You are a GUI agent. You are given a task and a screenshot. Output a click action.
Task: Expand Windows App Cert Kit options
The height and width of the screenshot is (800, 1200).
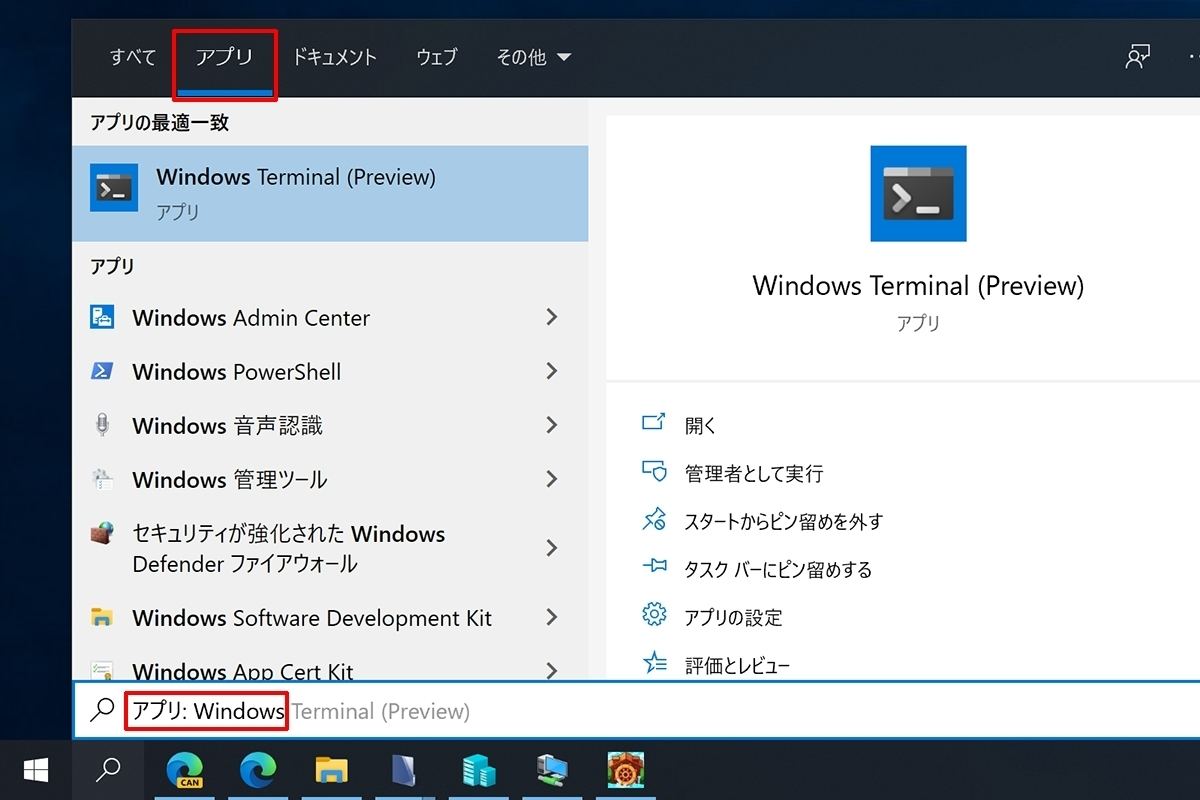pyautogui.click(x=551, y=670)
